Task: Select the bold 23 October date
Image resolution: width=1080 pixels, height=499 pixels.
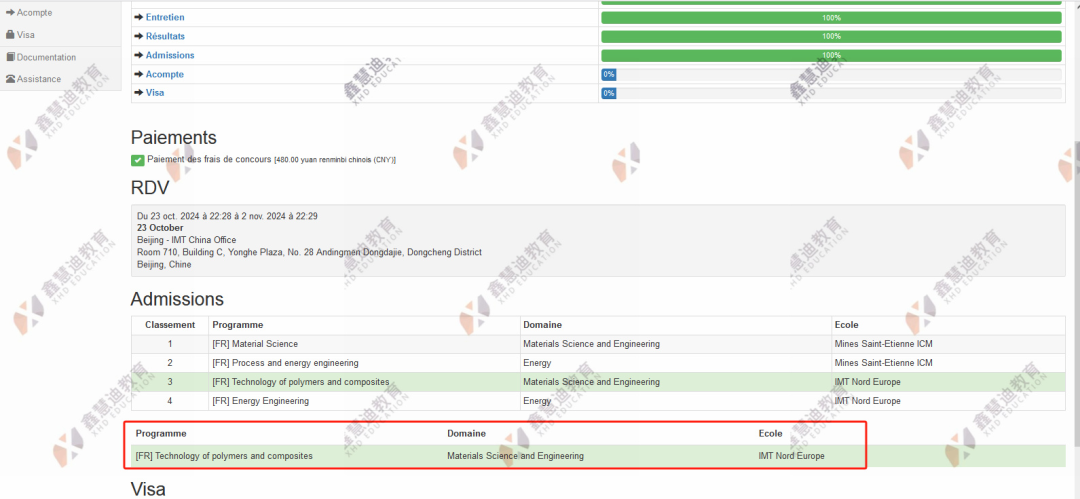Action: coord(160,227)
